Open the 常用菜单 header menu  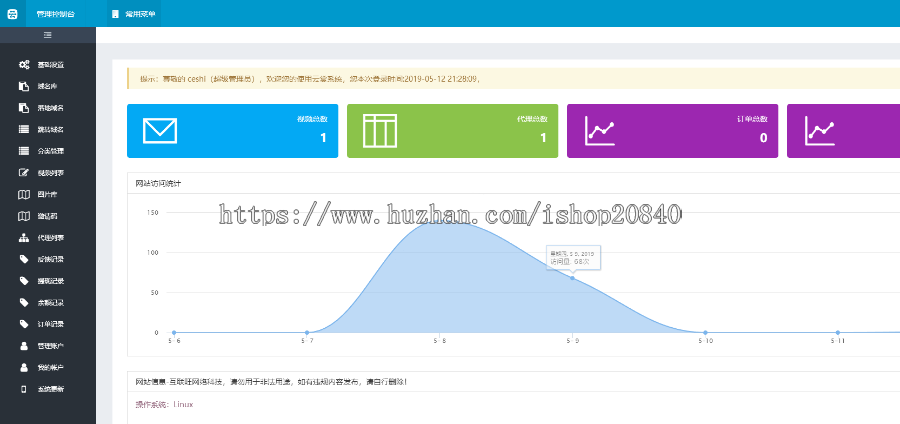[x=134, y=14]
